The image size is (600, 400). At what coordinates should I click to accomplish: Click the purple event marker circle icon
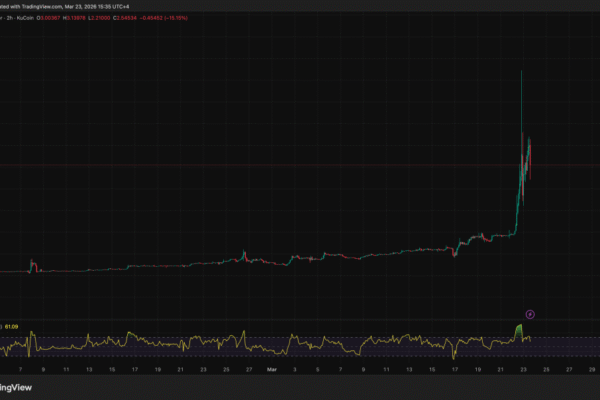[x=530, y=314]
